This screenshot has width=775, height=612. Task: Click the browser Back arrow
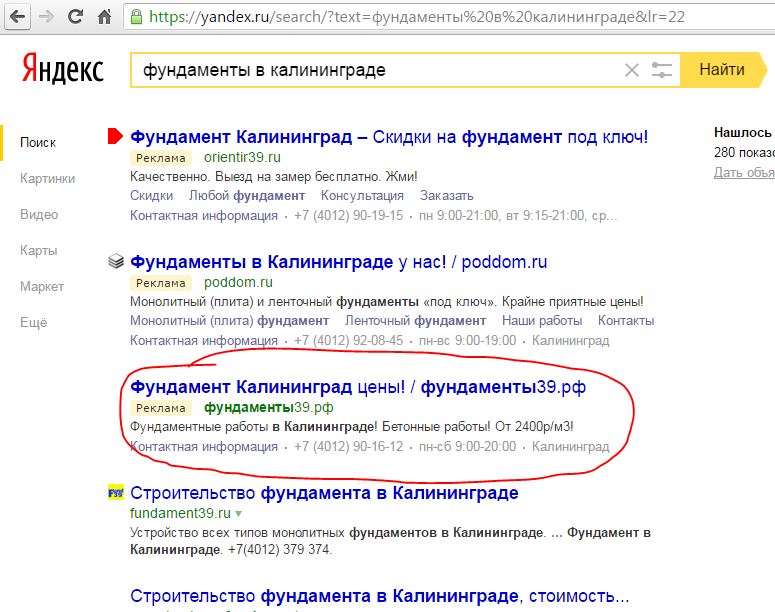(18, 17)
